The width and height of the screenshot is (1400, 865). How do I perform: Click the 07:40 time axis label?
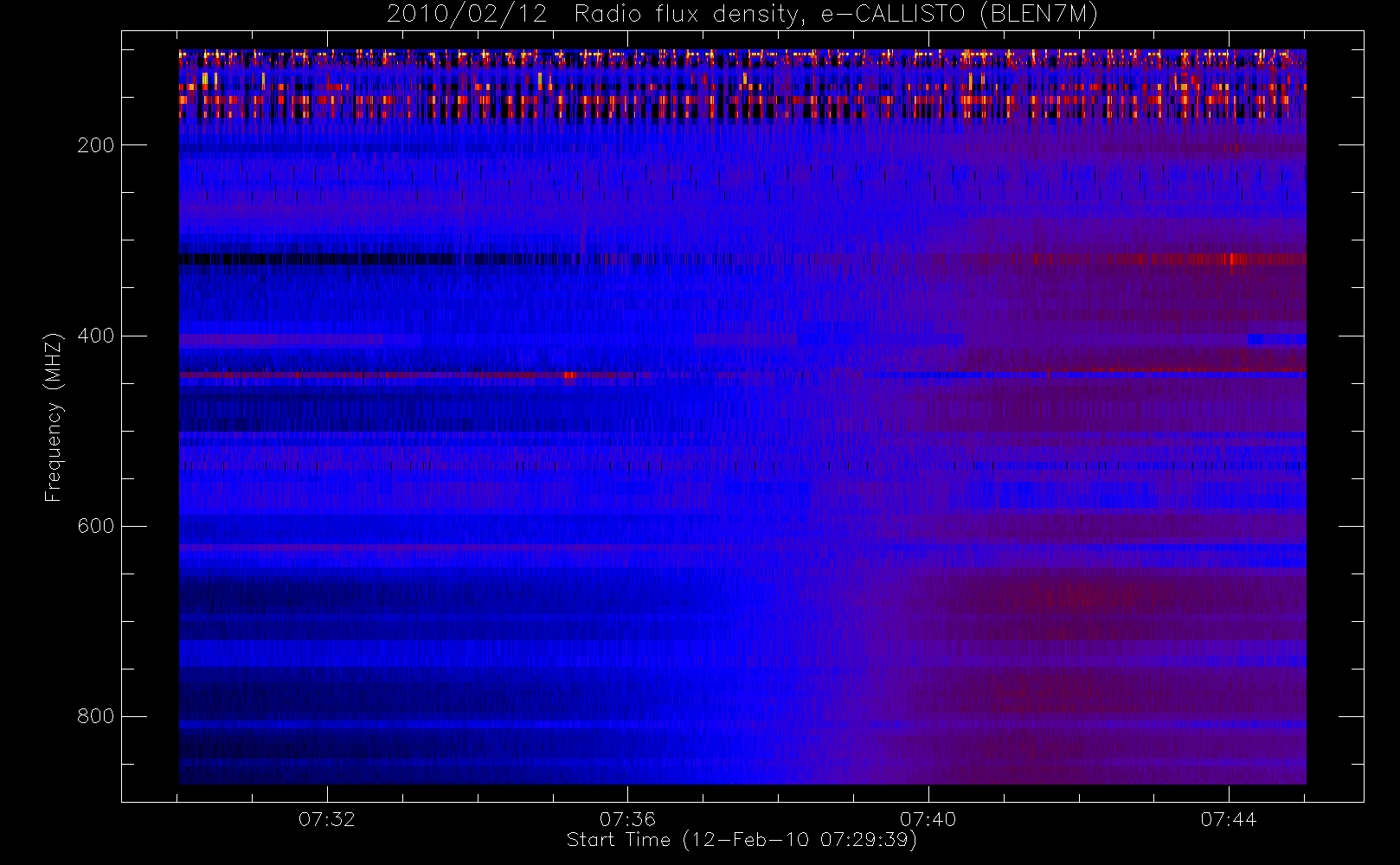tap(928, 819)
